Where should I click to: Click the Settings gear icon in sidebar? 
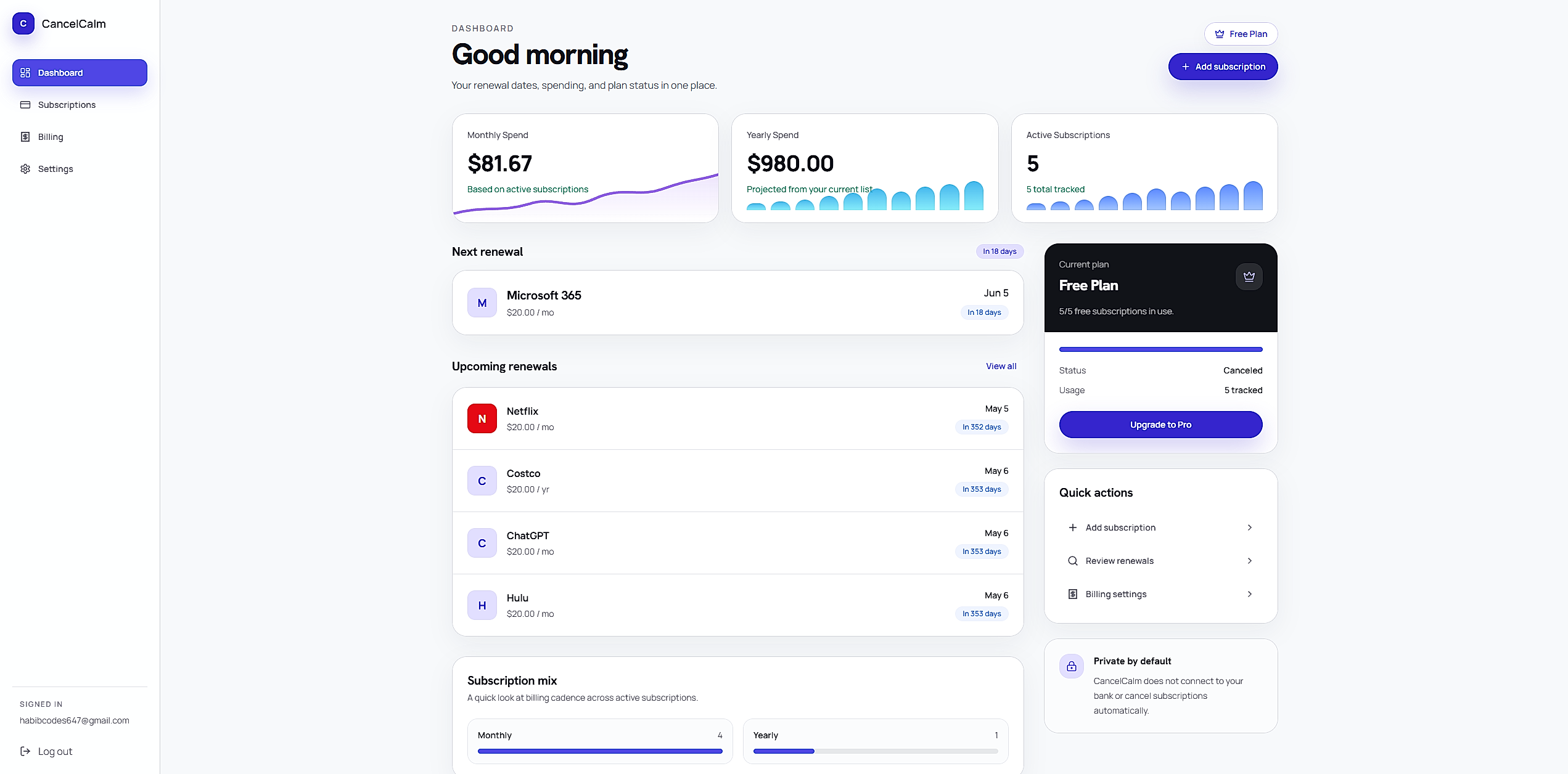tap(25, 169)
